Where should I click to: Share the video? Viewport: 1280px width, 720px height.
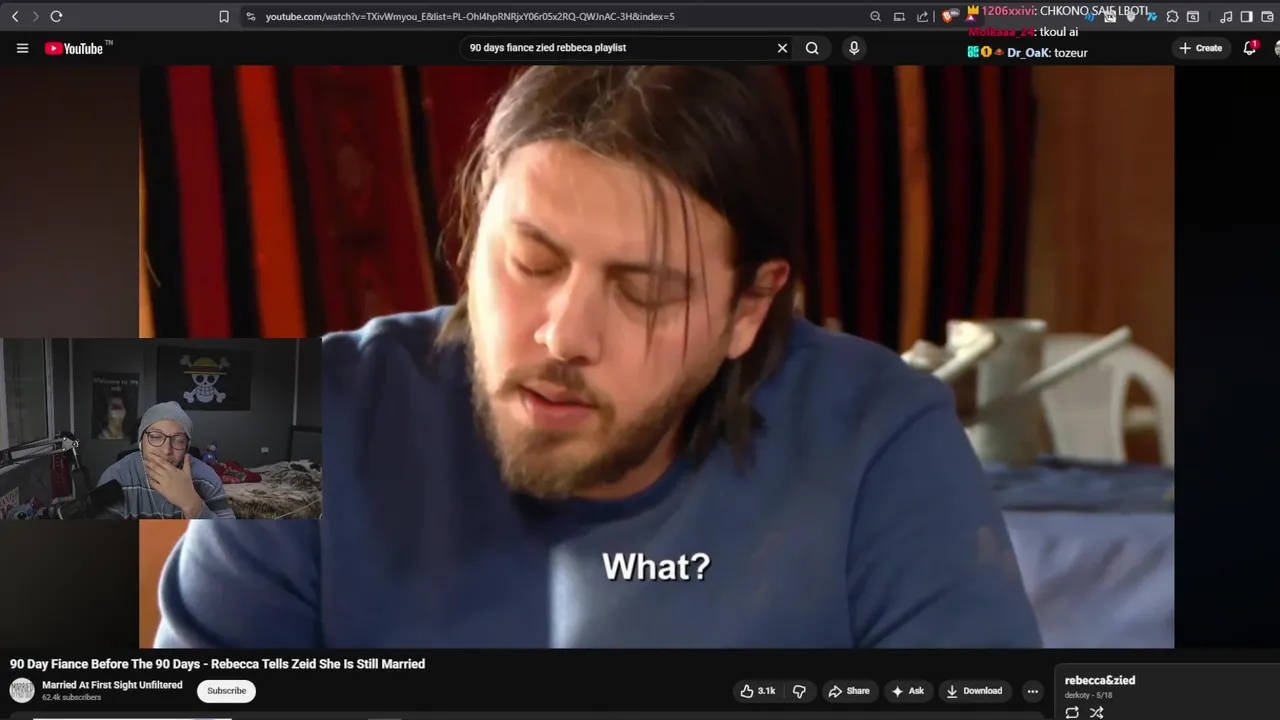(849, 691)
